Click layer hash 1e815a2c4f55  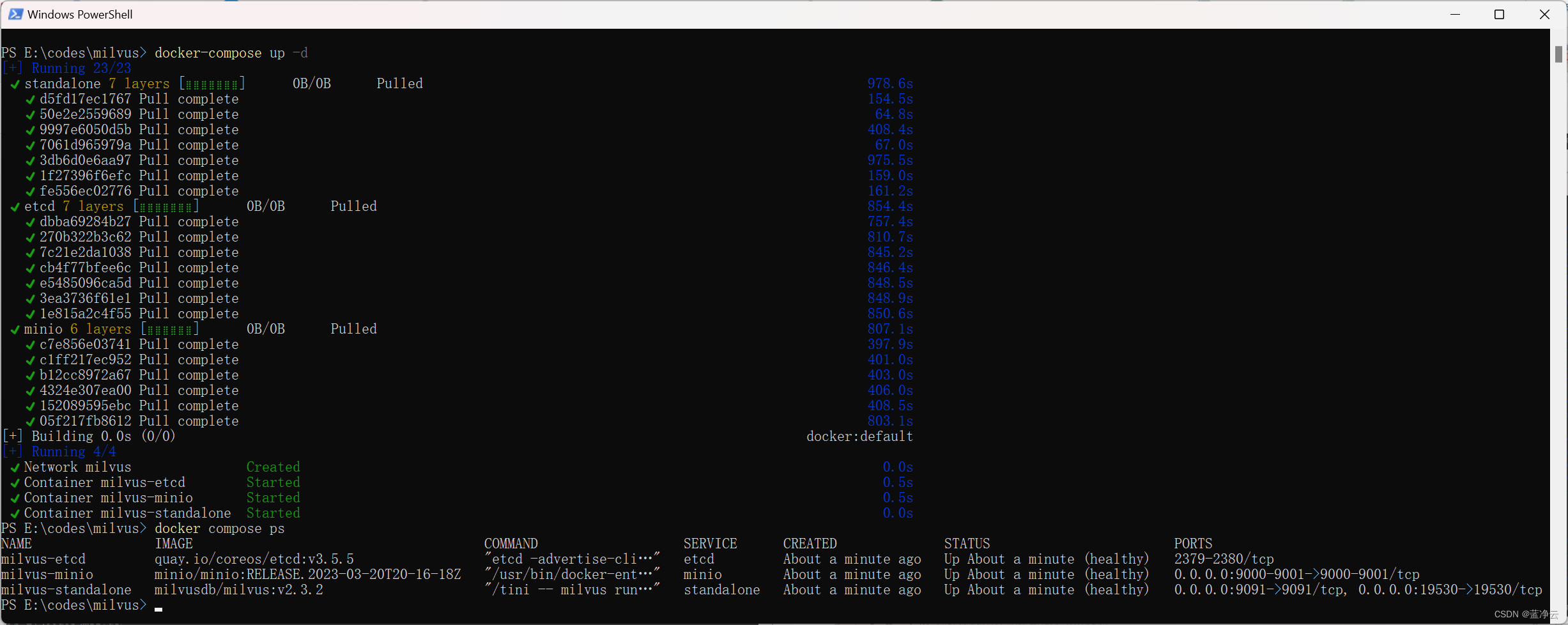85,314
